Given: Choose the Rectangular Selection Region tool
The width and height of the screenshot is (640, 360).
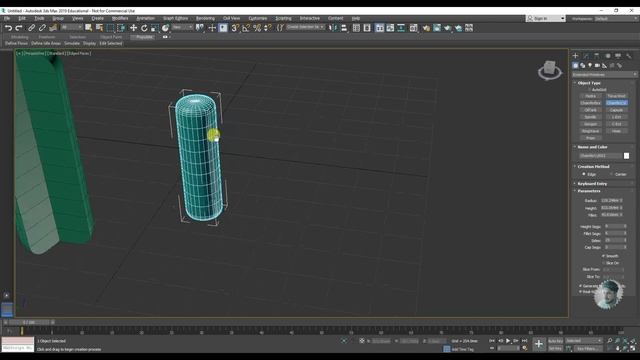Looking at the screenshot, I should pyautogui.click(x=110, y=28).
